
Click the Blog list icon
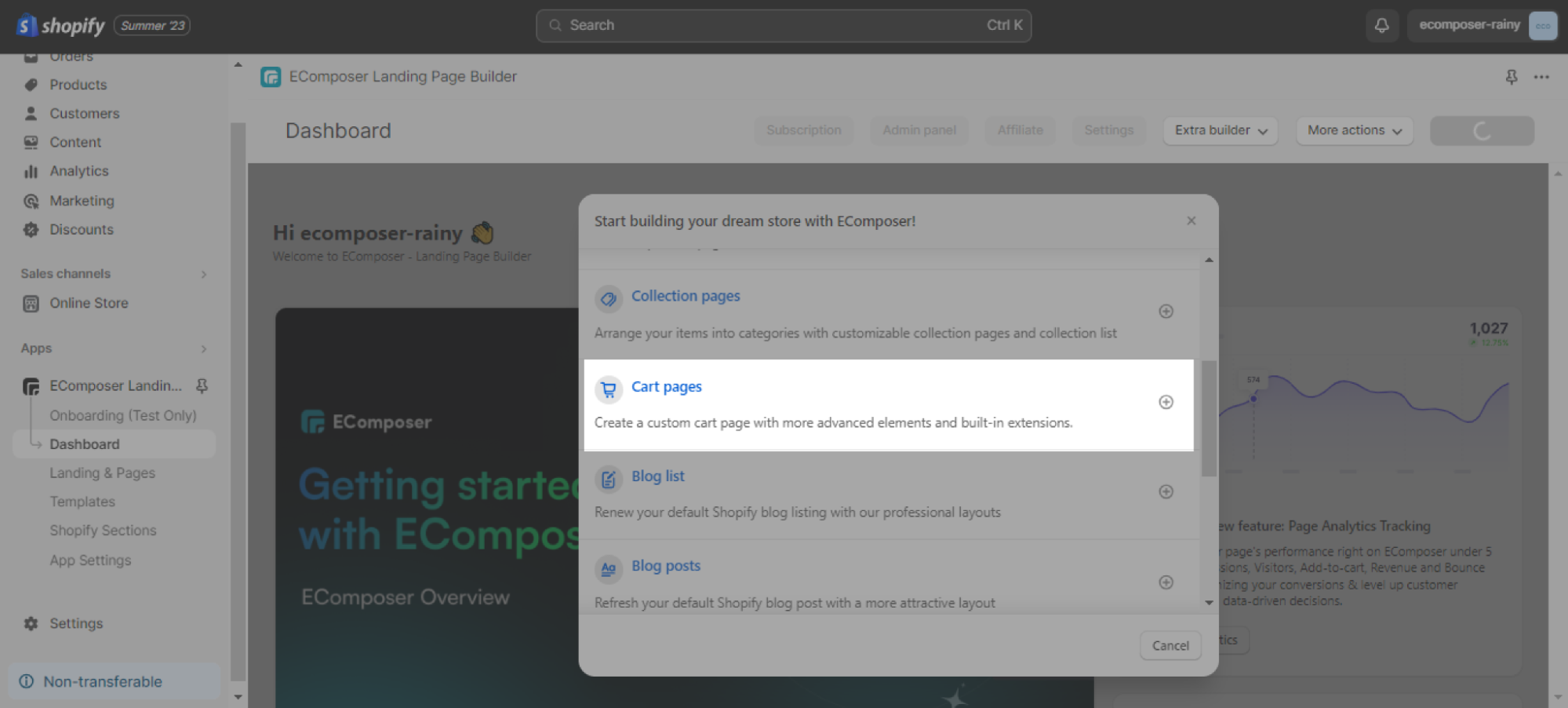tap(608, 478)
